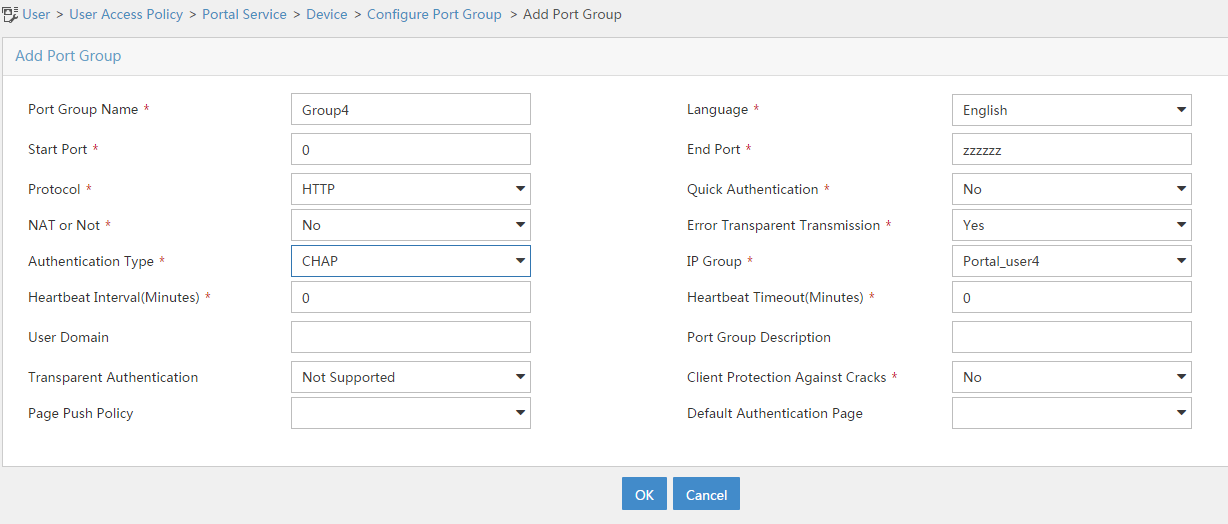Open Authentication Type dropdown showing CHAP
The height and width of the screenshot is (524, 1228).
click(x=411, y=261)
